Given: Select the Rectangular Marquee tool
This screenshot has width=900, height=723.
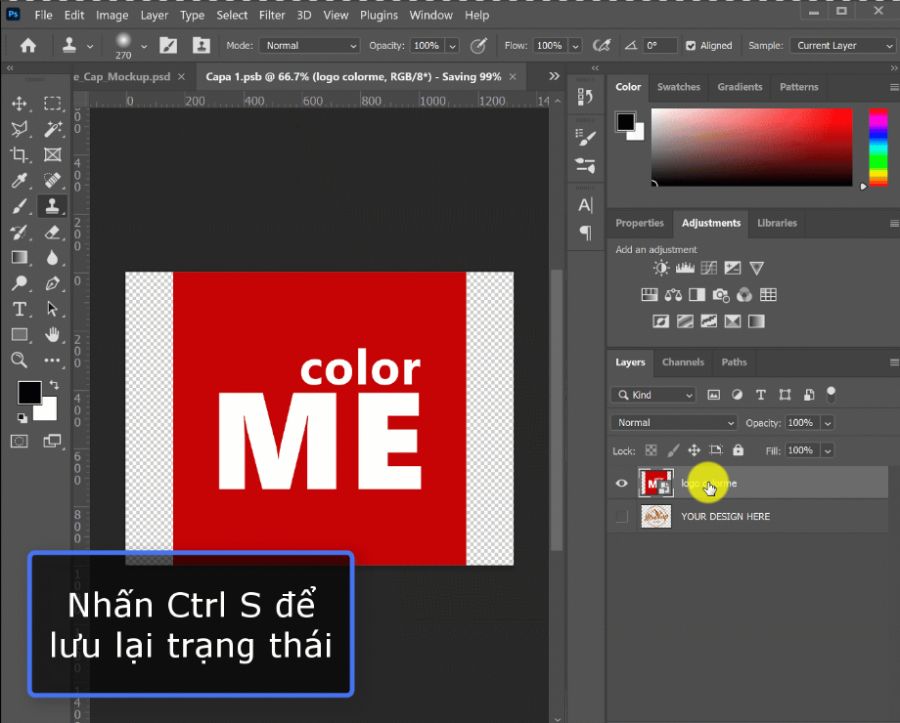Looking at the screenshot, I should point(52,103).
